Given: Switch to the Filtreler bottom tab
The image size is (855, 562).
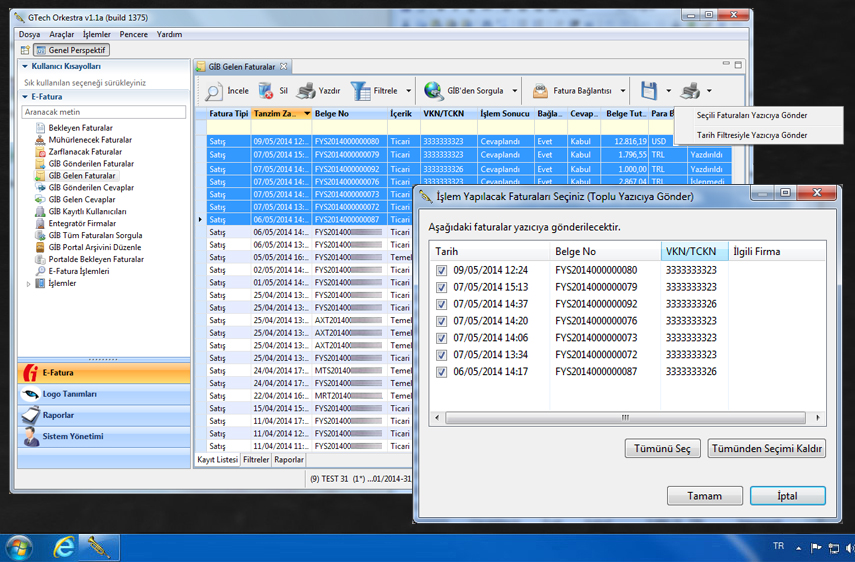Looking at the screenshot, I should [x=256, y=460].
